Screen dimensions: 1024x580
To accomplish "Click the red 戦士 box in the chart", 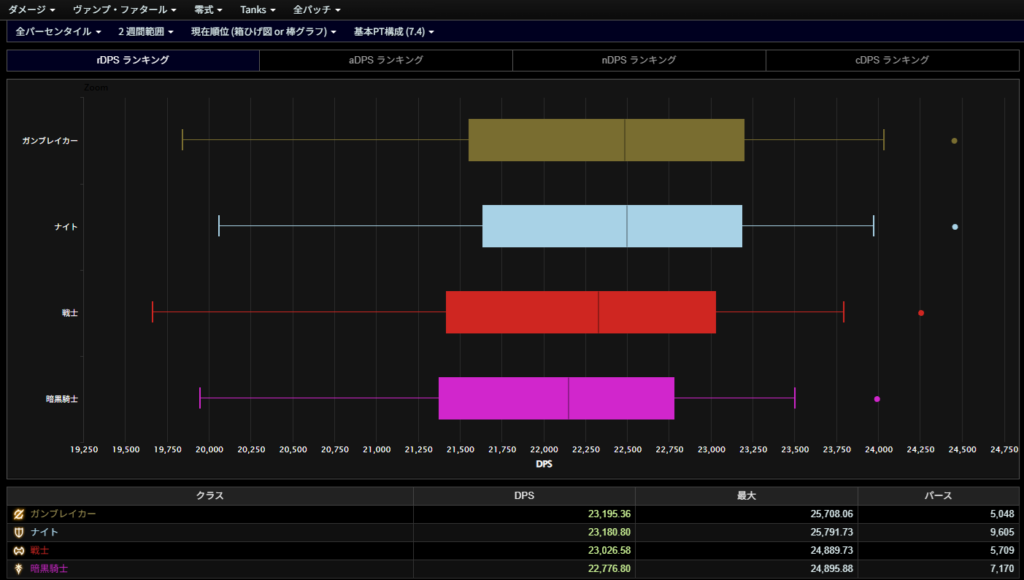I will 580,312.
